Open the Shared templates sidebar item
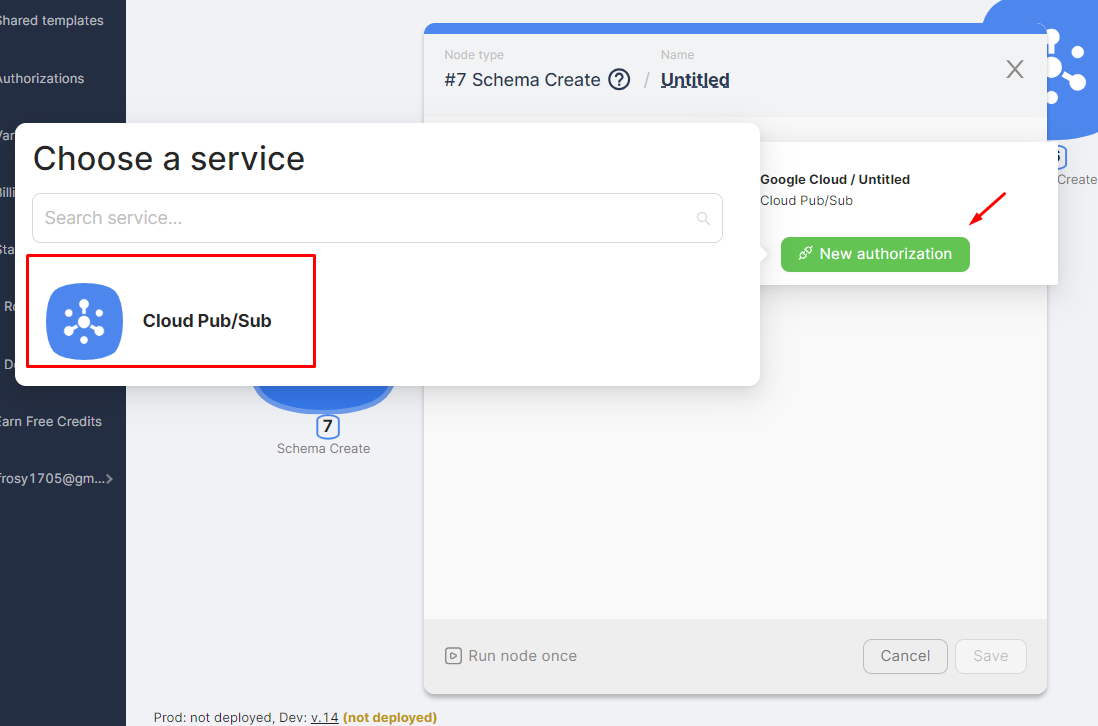 [x=52, y=21]
